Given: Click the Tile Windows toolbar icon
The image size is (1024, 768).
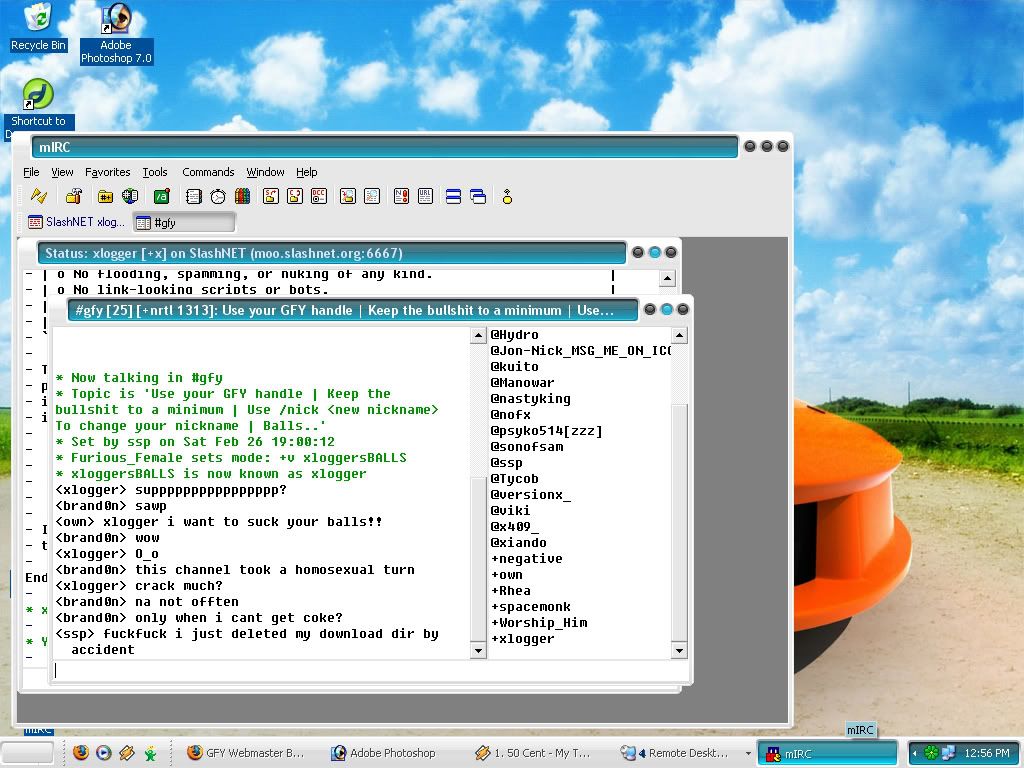Looking at the screenshot, I should (453, 196).
